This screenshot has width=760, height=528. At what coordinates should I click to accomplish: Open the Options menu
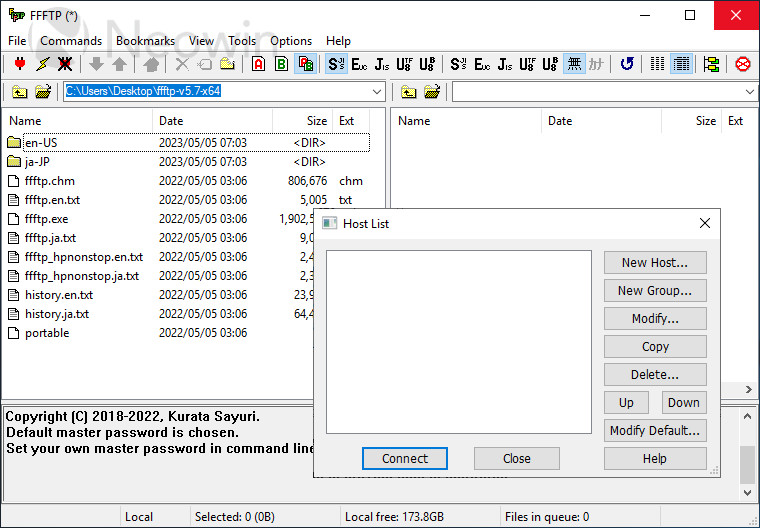tap(291, 41)
